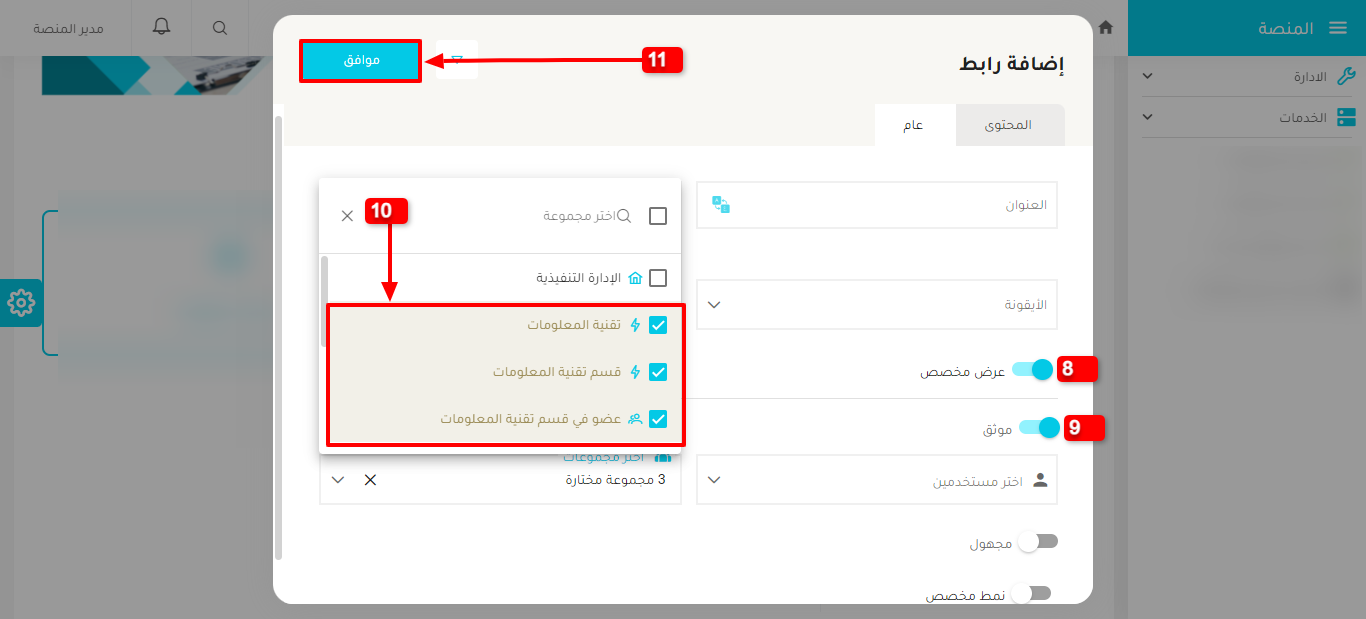Open the الأيقونة dropdown

pyautogui.click(x=714, y=304)
